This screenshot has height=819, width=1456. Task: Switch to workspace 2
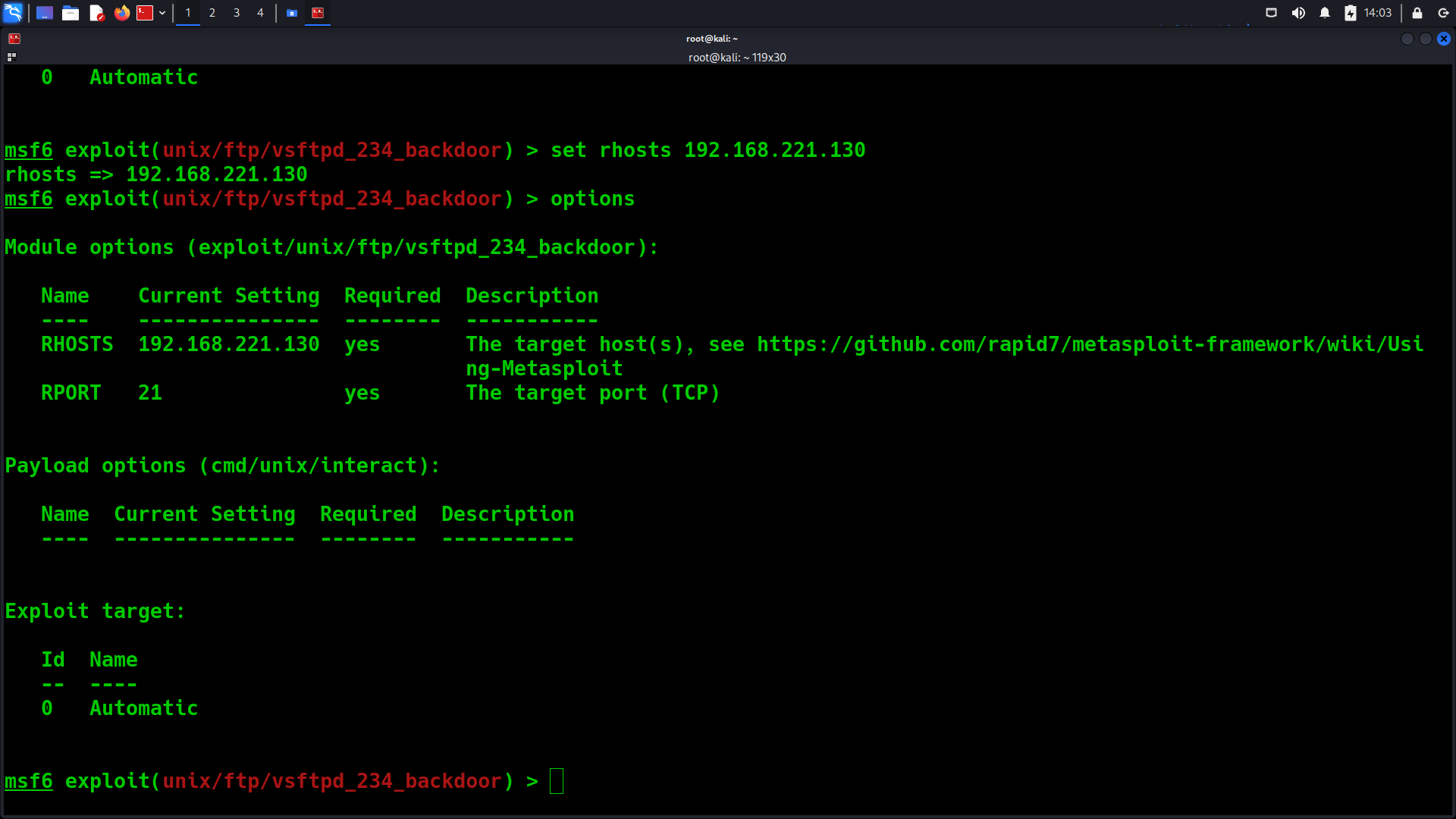[x=212, y=13]
